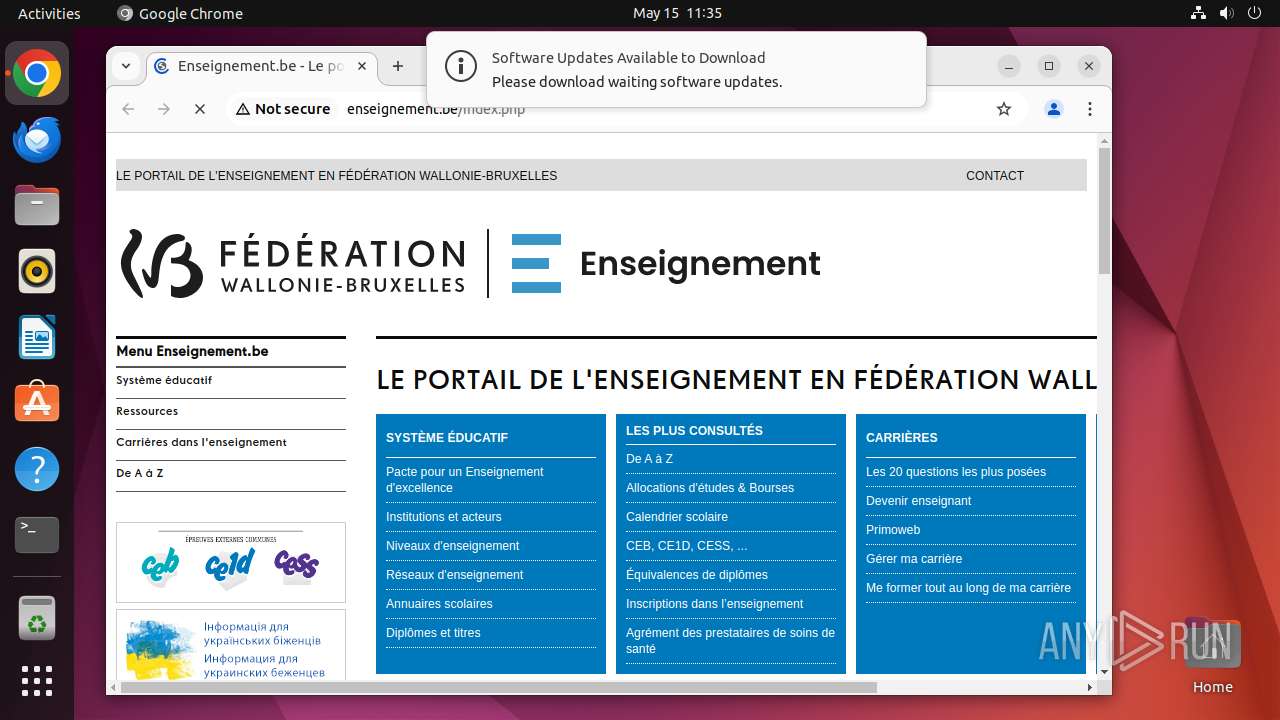Go forward in Chrome history
The height and width of the screenshot is (720, 1280).
tap(164, 109)
